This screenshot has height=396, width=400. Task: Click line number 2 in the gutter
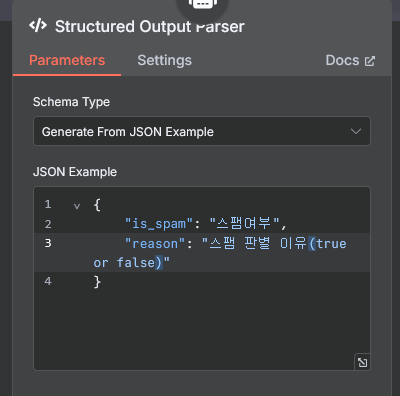click(x=48, y=224)
